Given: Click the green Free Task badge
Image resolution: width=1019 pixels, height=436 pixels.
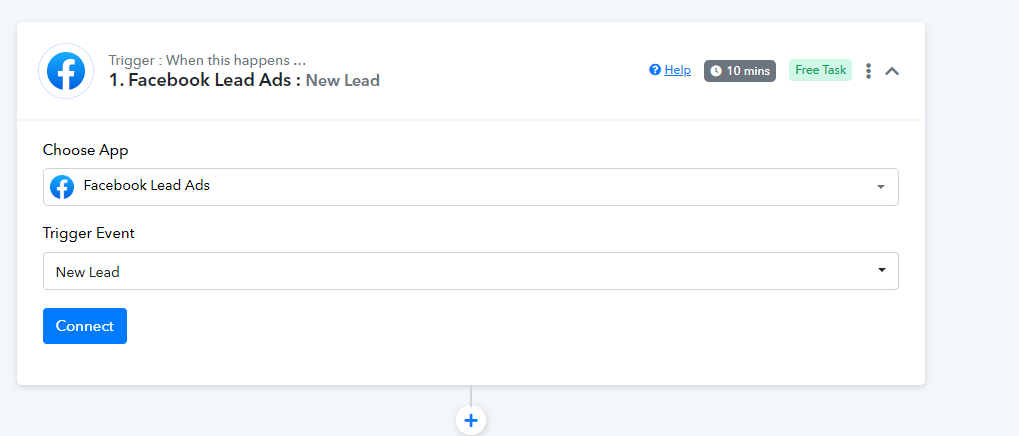Looking at the screenshot, I should 820,70.
